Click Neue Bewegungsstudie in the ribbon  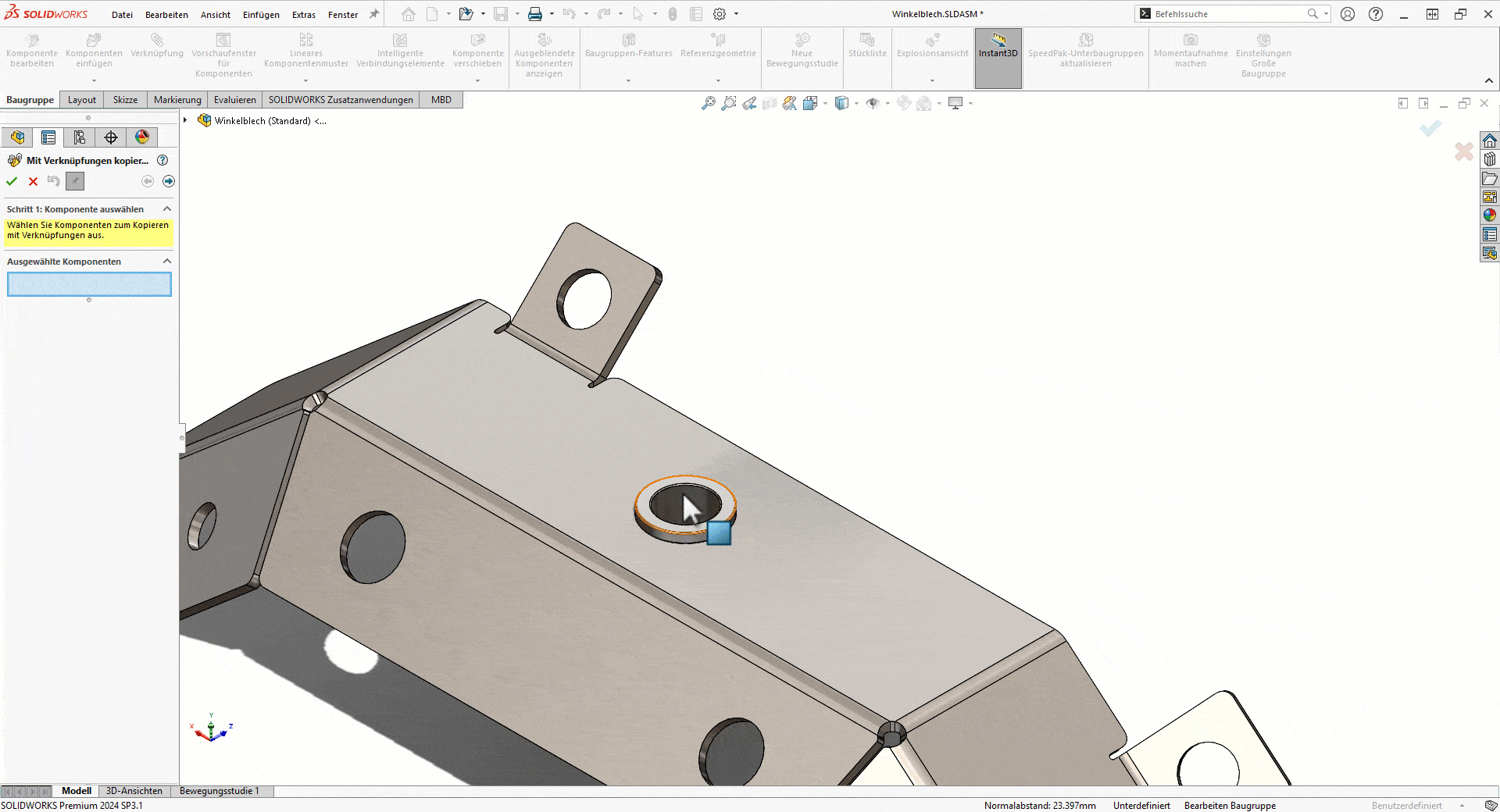coord(802,47)
